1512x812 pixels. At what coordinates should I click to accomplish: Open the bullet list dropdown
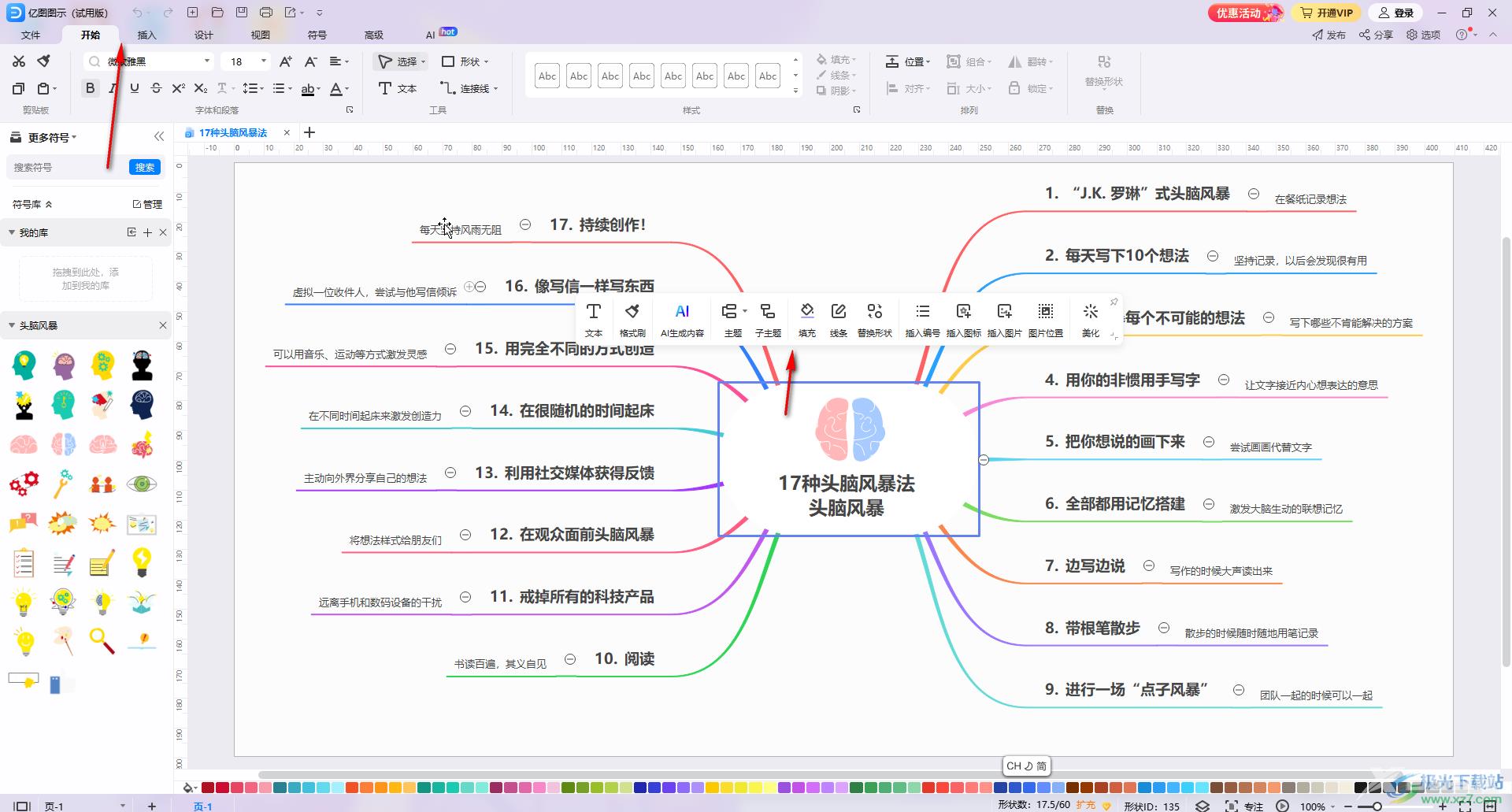tap(282, 88)
